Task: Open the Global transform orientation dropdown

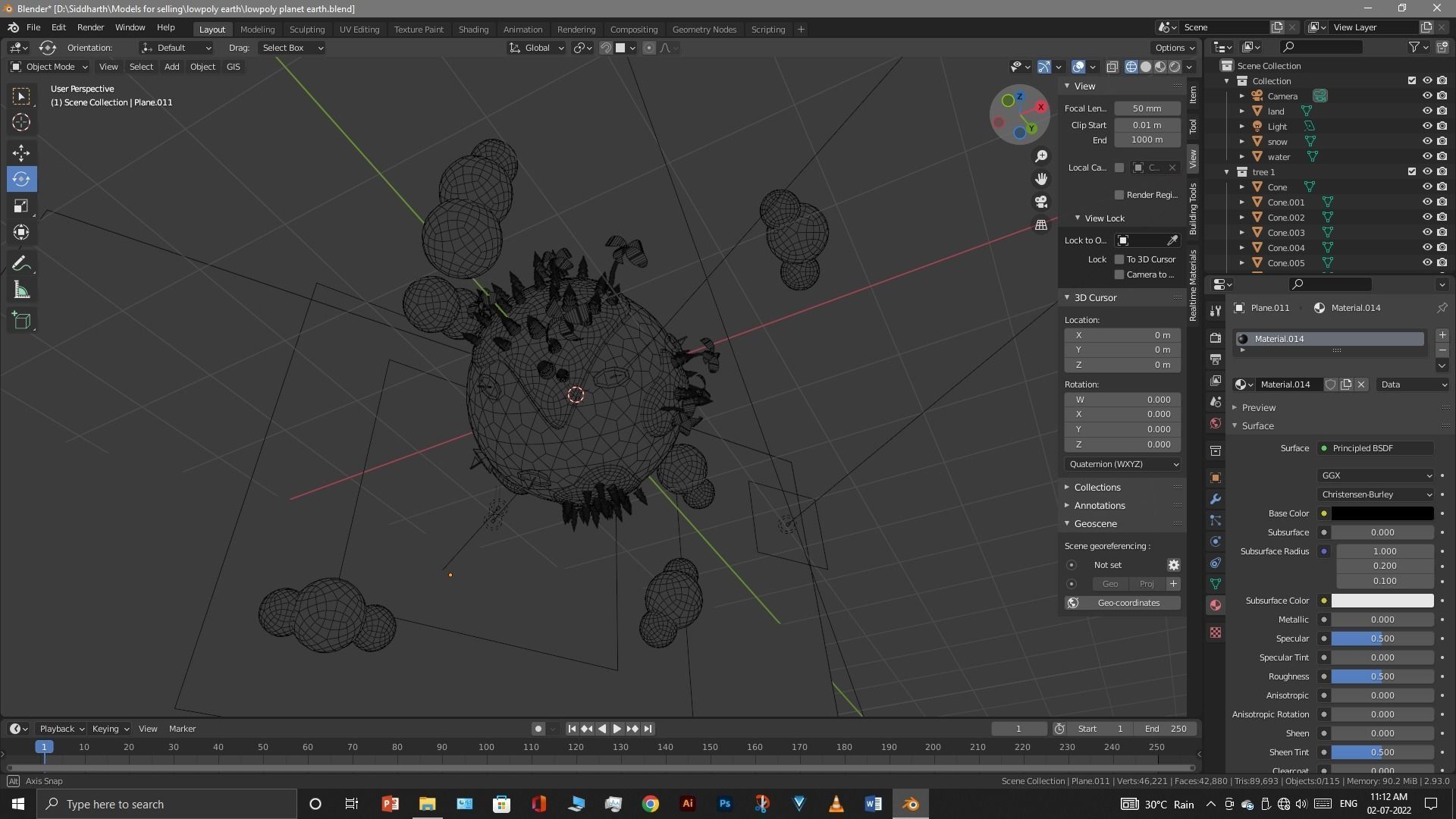Action: (537, 48)
